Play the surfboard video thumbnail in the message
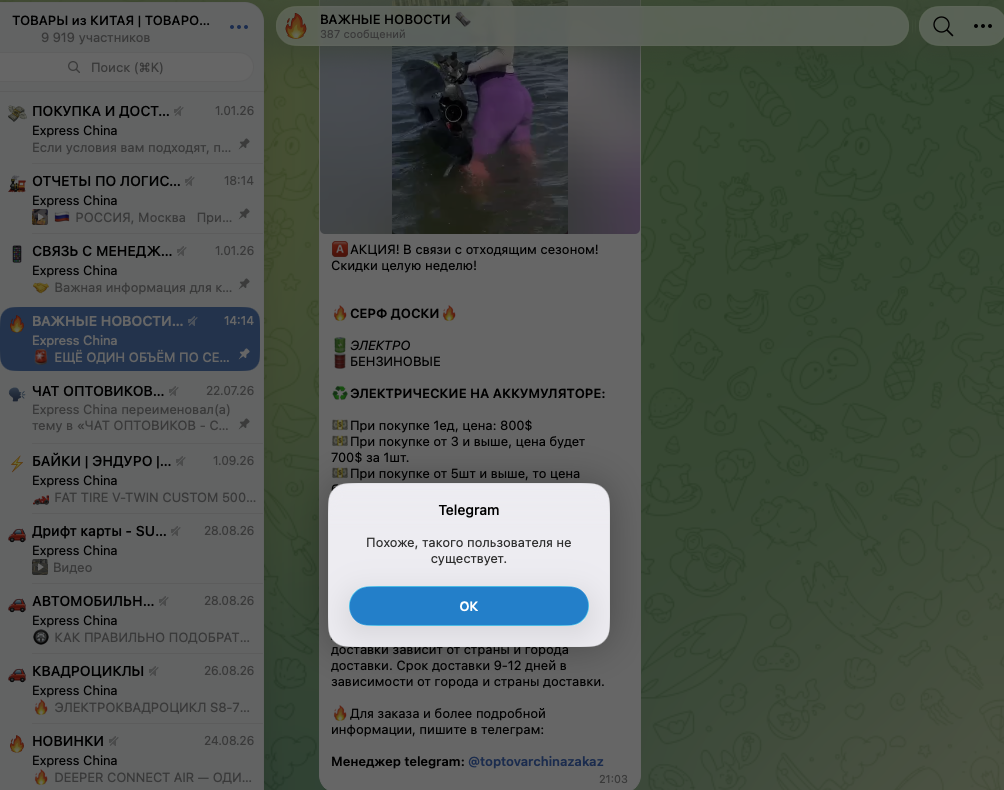 (480, 140)
